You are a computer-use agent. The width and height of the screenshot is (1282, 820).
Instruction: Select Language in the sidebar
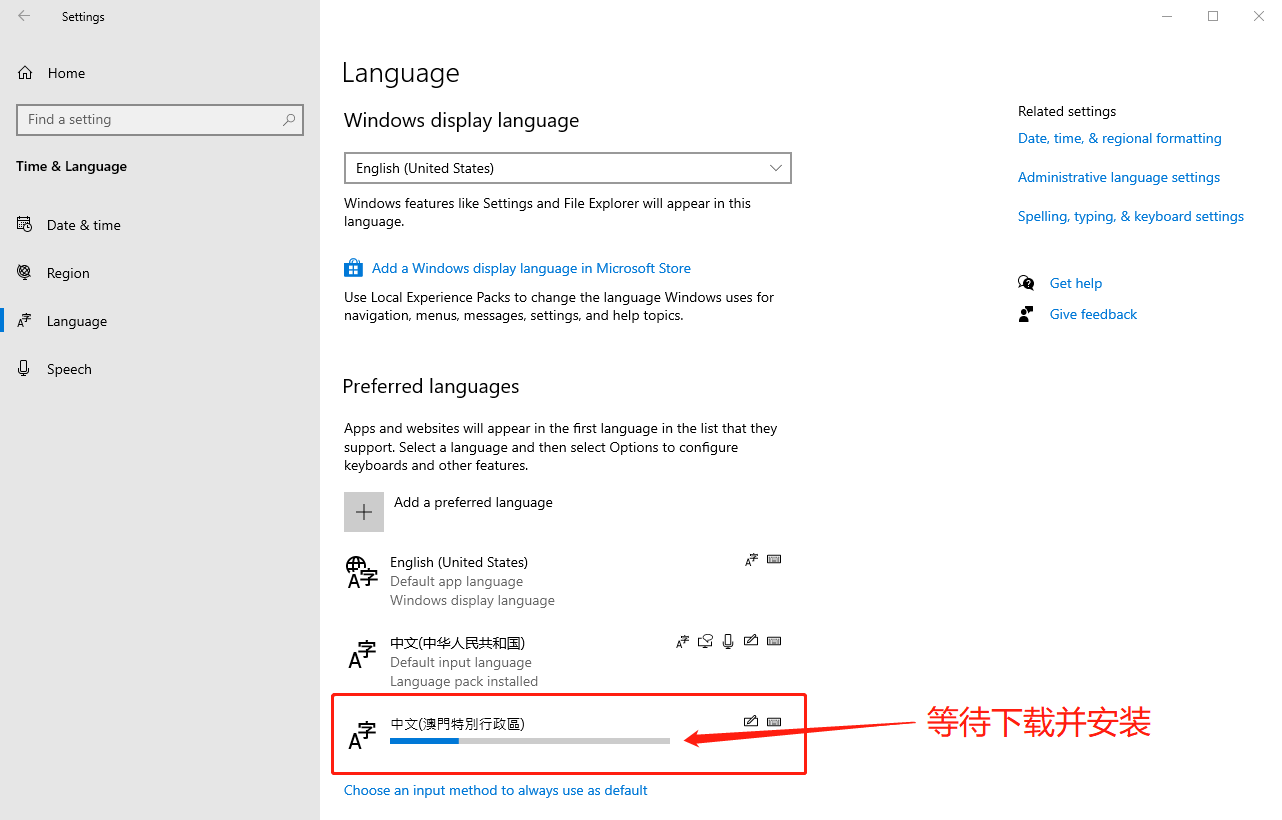pyautogui.click(x=160, y=321)
